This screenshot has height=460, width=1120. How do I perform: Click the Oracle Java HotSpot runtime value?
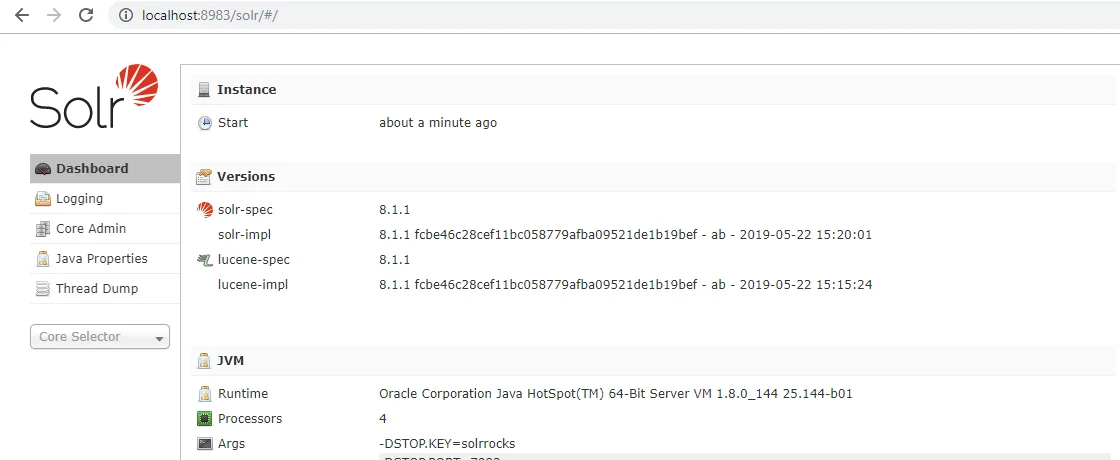pos(616,394)
